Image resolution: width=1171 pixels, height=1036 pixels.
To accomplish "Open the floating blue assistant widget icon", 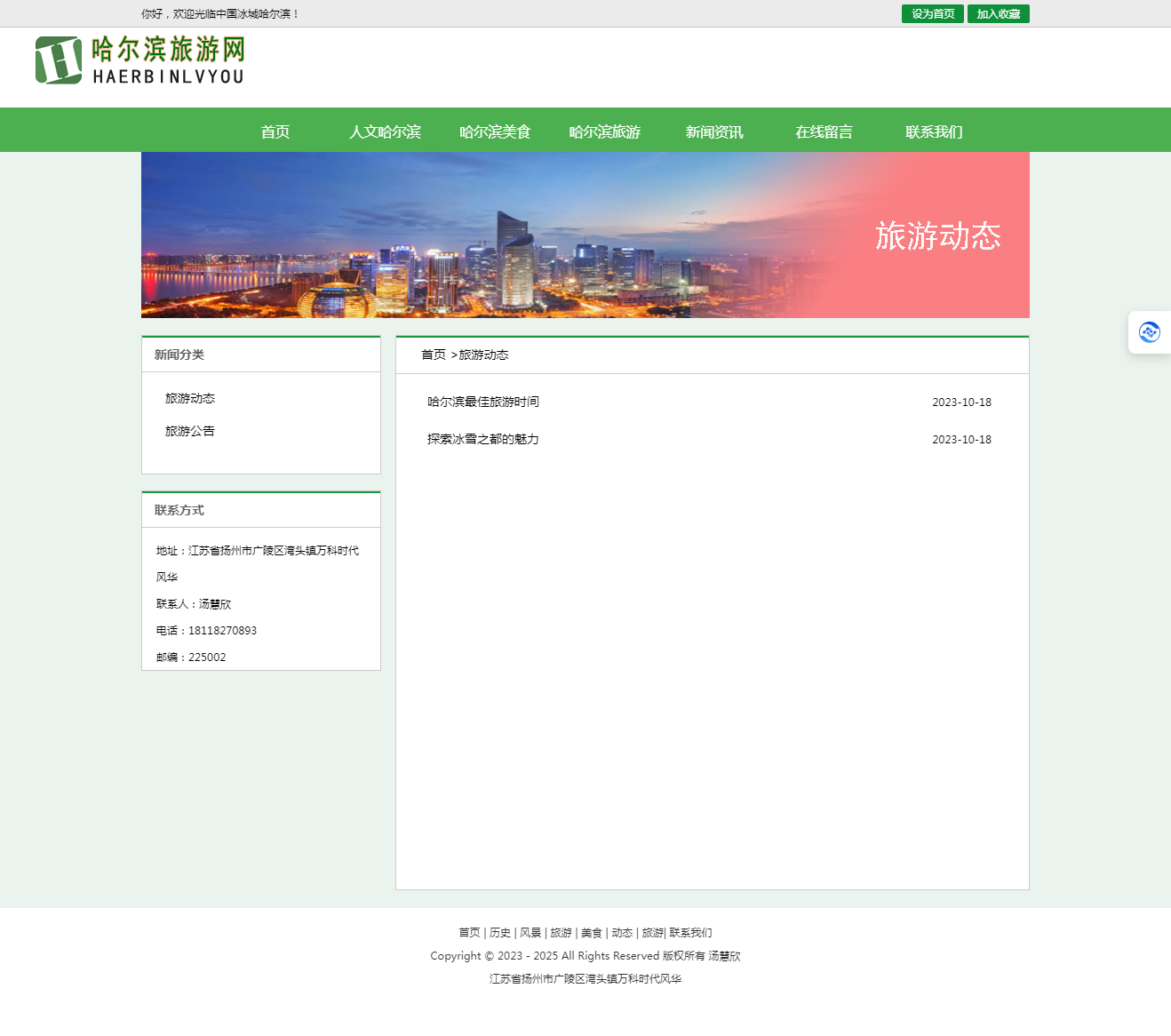I will click(x=1150, y=332).
